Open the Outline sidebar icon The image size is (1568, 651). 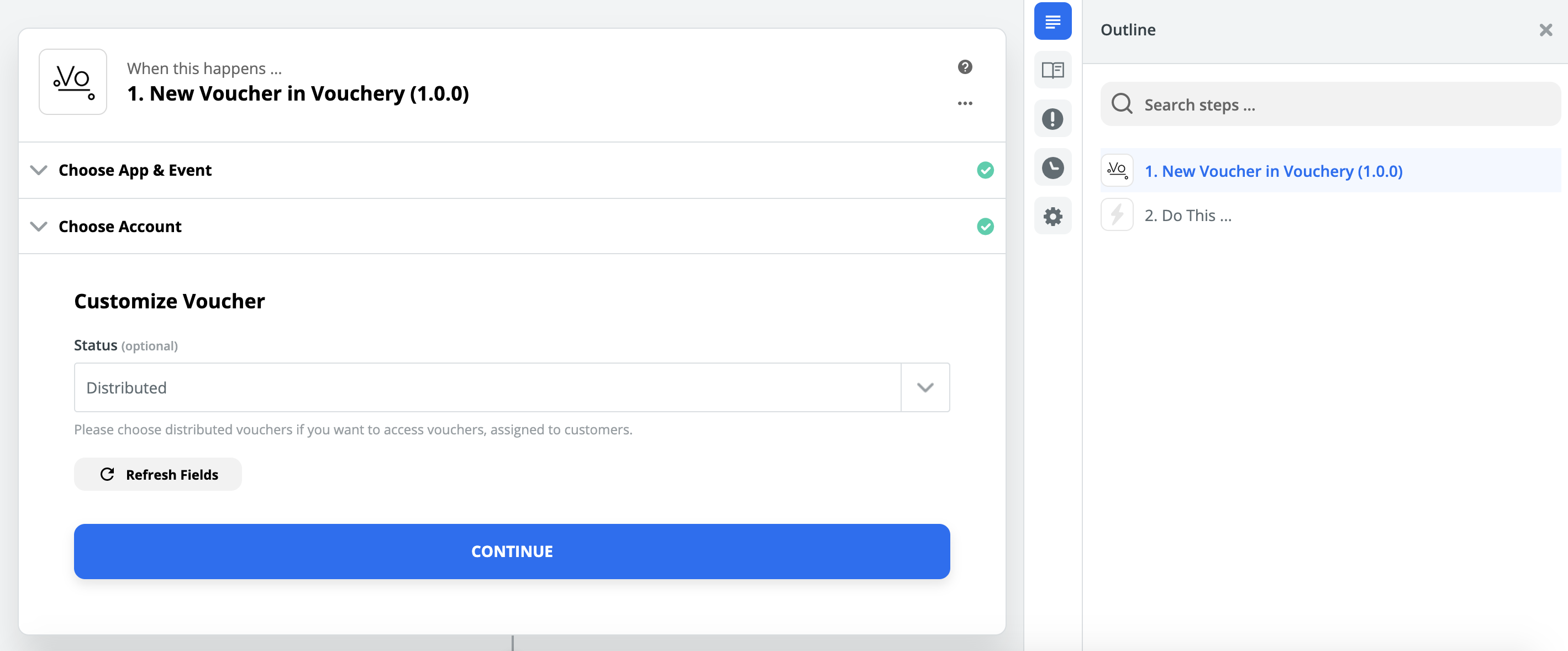coord(1053,22)
